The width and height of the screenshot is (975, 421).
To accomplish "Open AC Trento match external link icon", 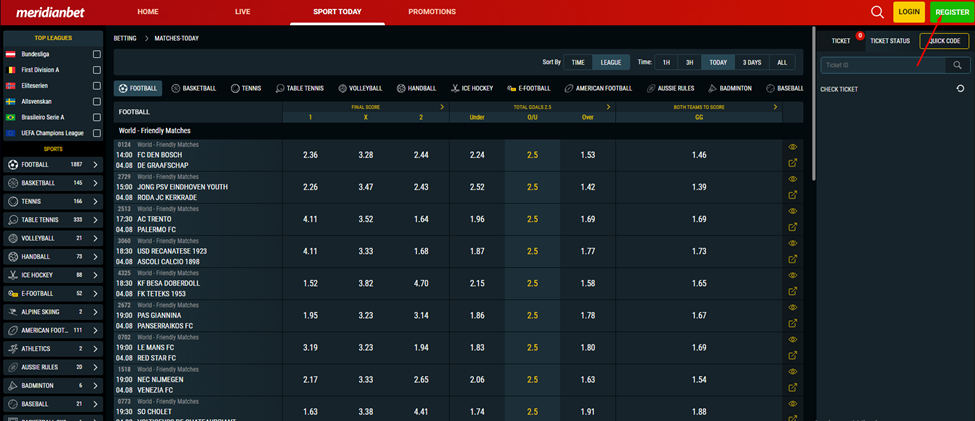I will (793, 227).
